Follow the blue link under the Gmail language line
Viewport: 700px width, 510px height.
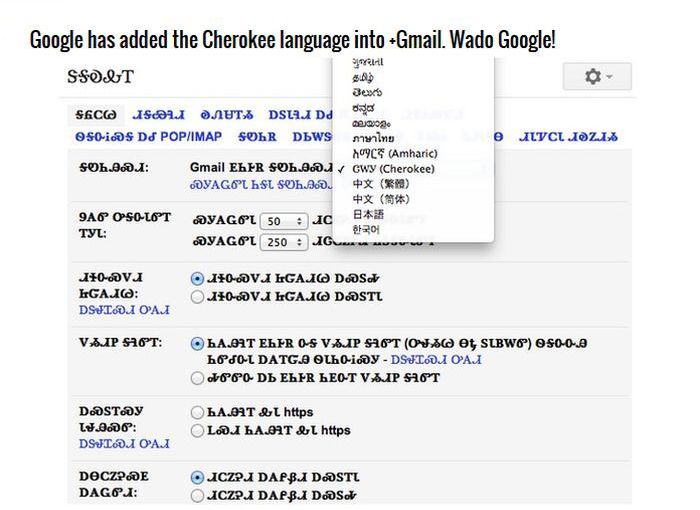point(261,184)
